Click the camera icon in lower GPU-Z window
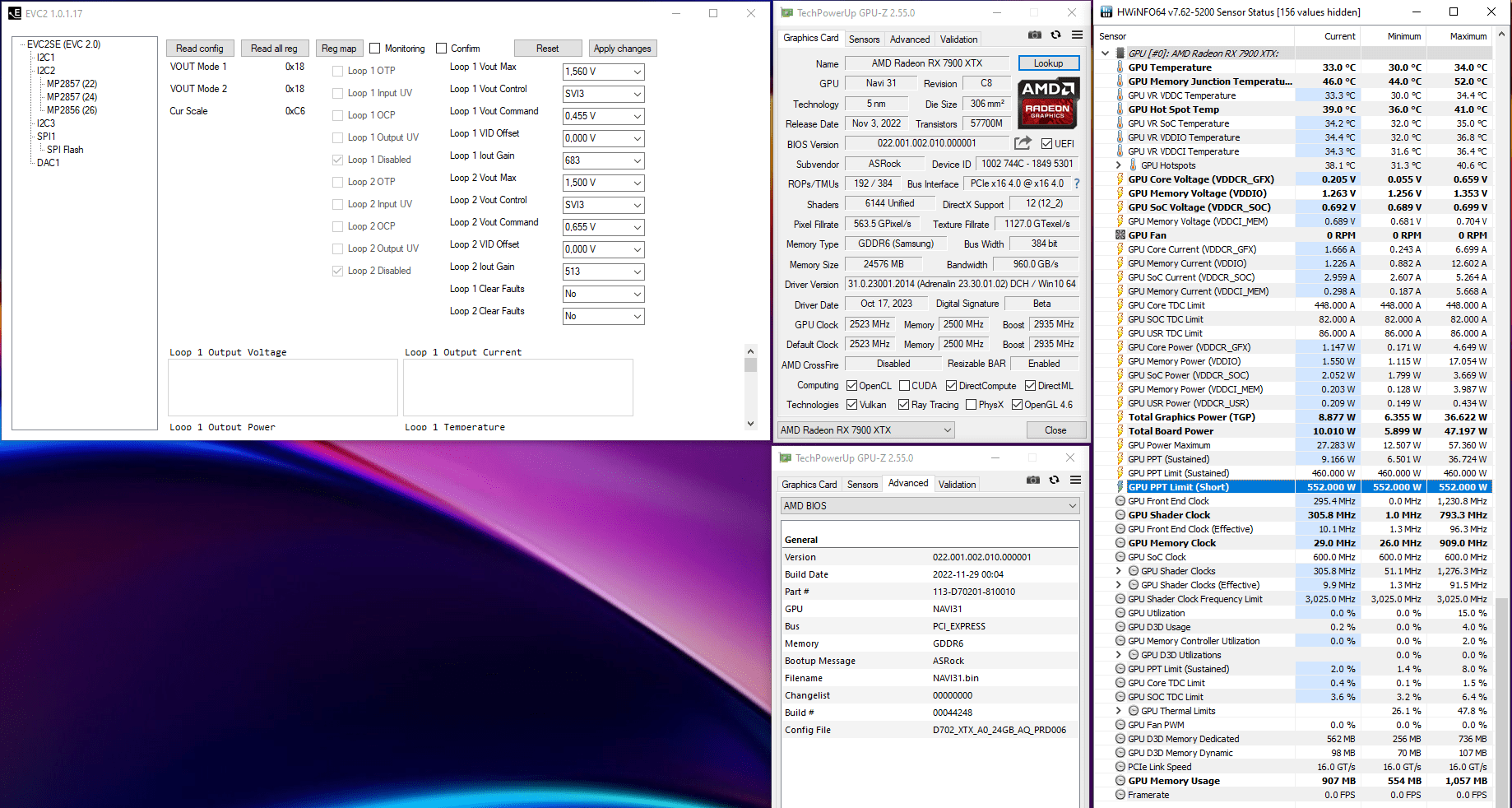Viewport: 1512px width, 808px height. (x=1032, y=480)
